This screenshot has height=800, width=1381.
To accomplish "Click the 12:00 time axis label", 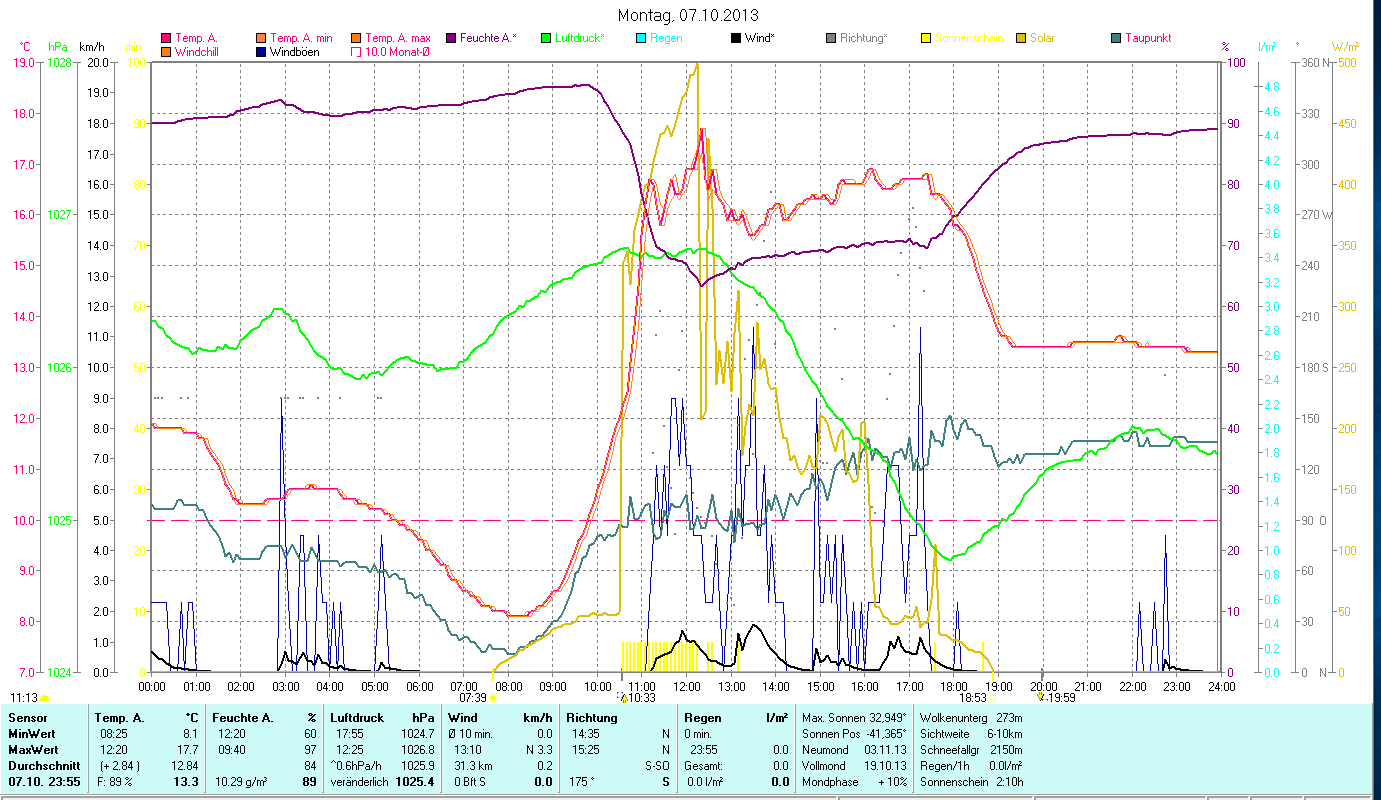I will point(686,687).
